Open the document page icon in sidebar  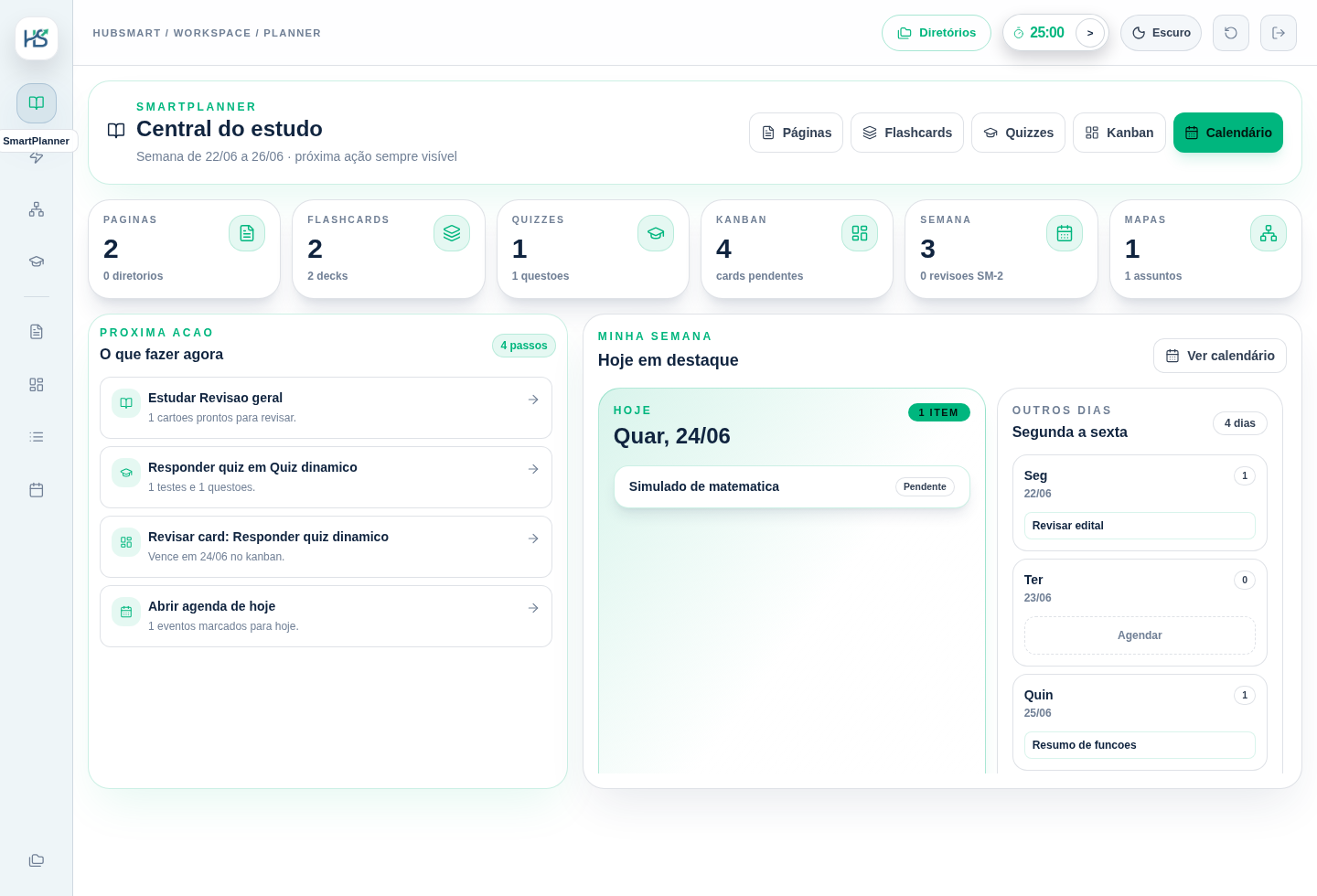[x=37, y=332]
